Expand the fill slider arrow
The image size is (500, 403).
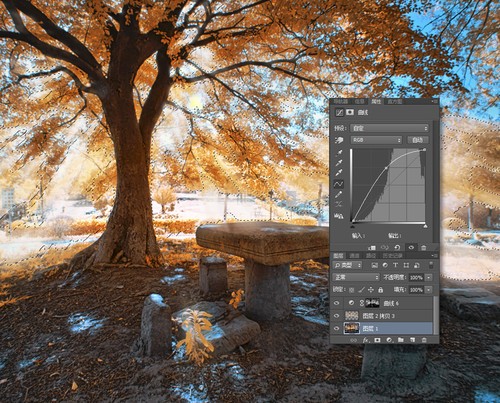(x=429, y=290)
